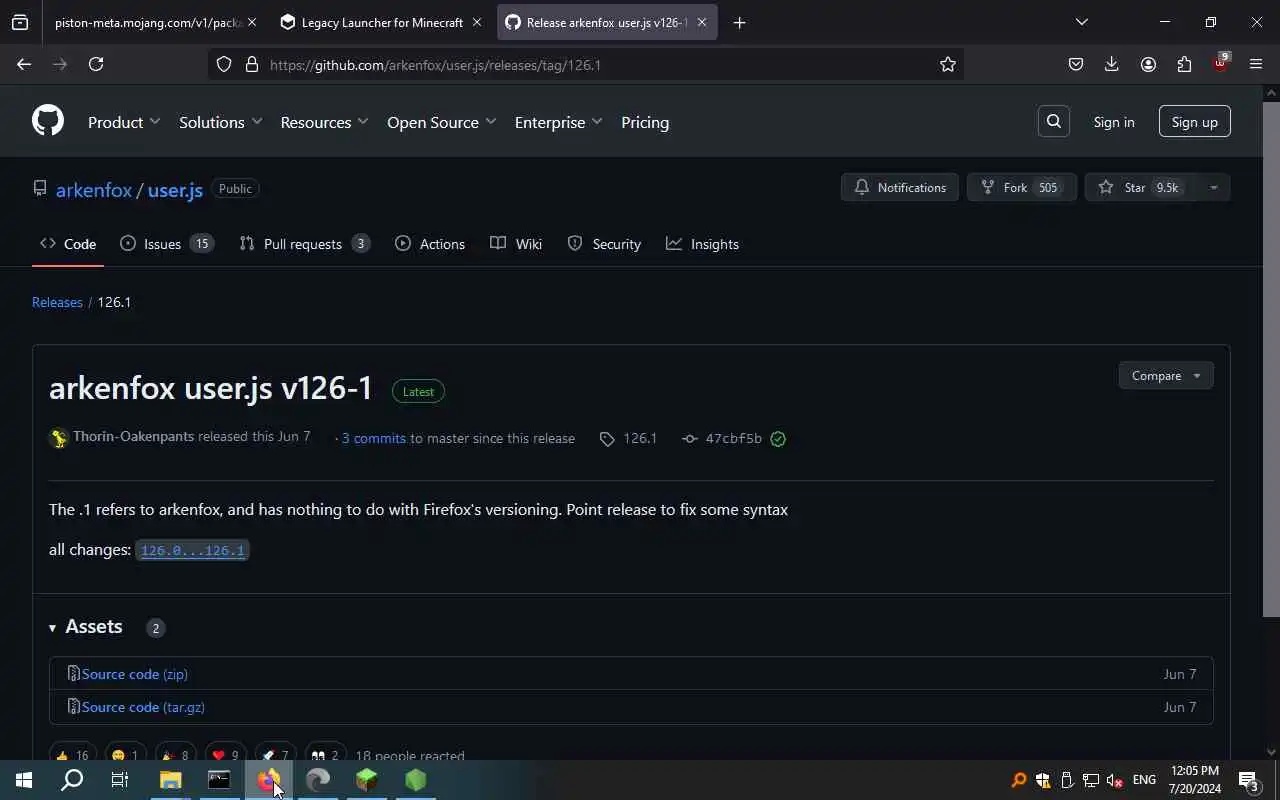Click the verified commit checkmark icon
Image resolution: width=1280 pixels, height=800 pixels.
coord(778,438)
